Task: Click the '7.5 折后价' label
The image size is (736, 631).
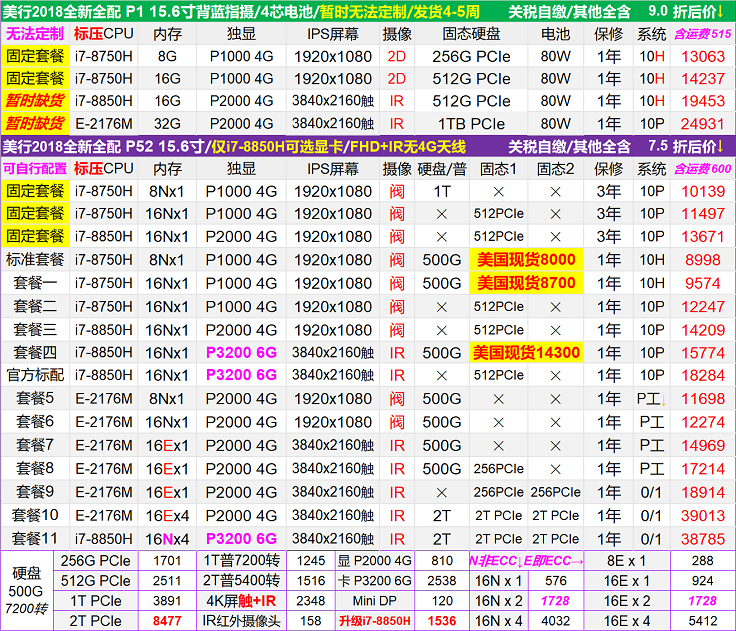Action: click(686, 146)
